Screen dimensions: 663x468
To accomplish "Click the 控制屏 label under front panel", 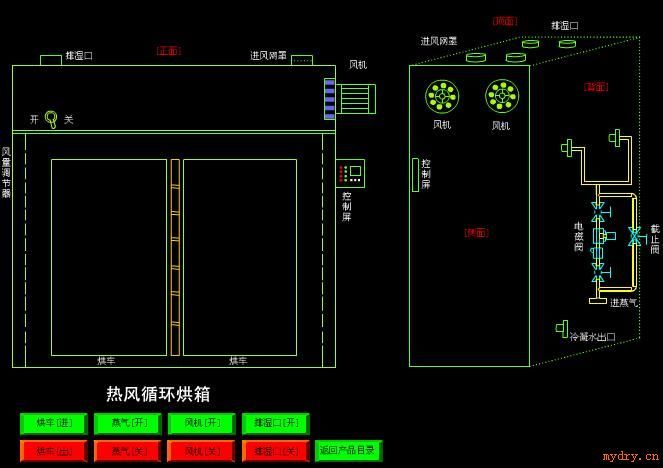I will [x=347, y=207].
